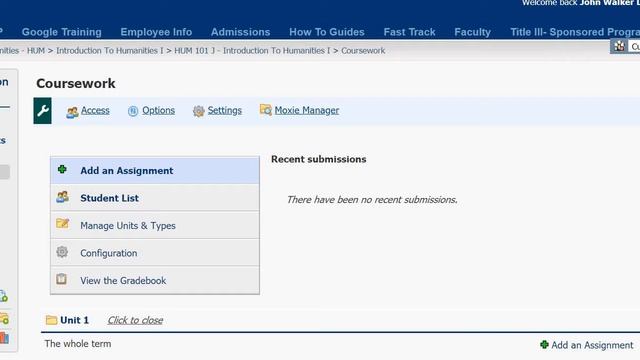
Task: Click 'There have been no recent submissions.' text
Action: coord(372,200)
